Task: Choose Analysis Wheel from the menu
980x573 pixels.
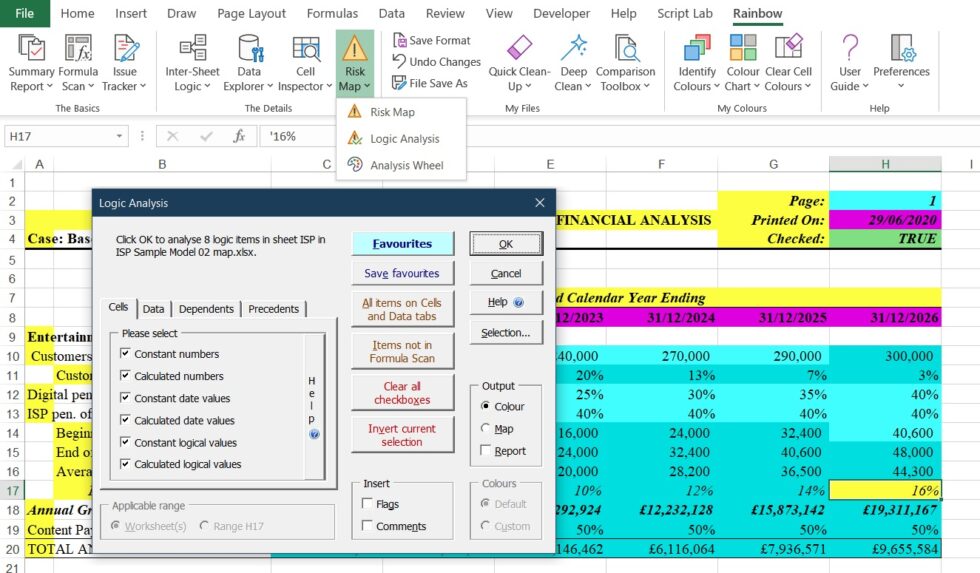Action: 406,165
